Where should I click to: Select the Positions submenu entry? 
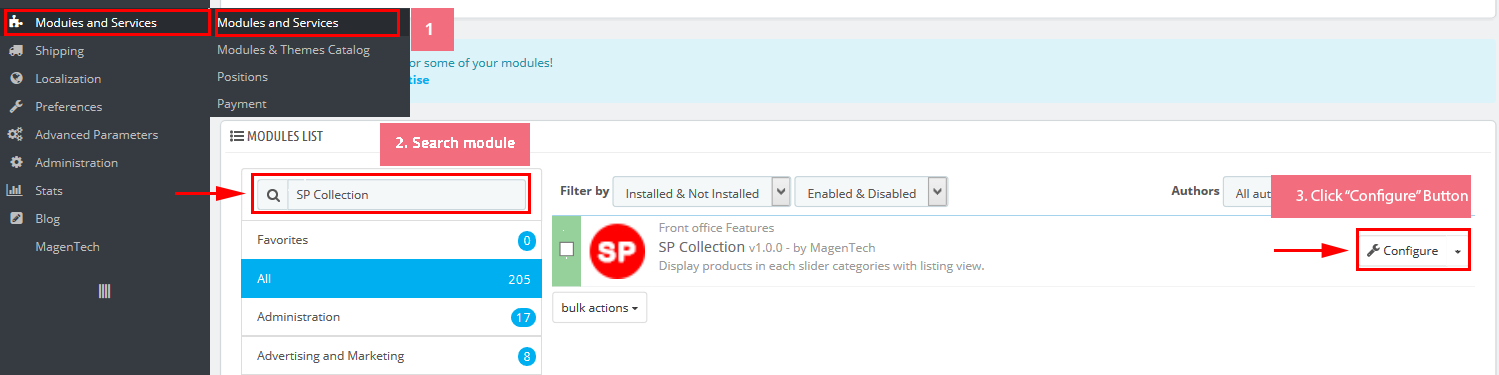coord(242,77)
